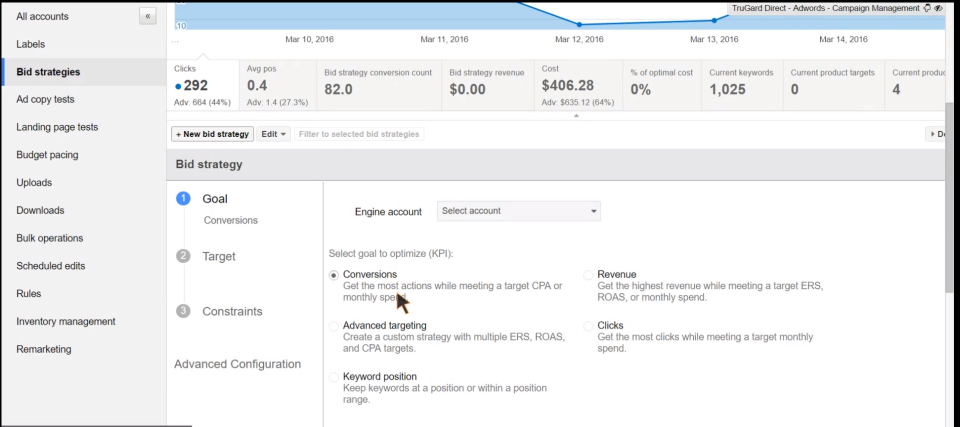Select the Clicks goal radio button
The height and width of the screenshot is (427, 960).
[x=588, y=326]
